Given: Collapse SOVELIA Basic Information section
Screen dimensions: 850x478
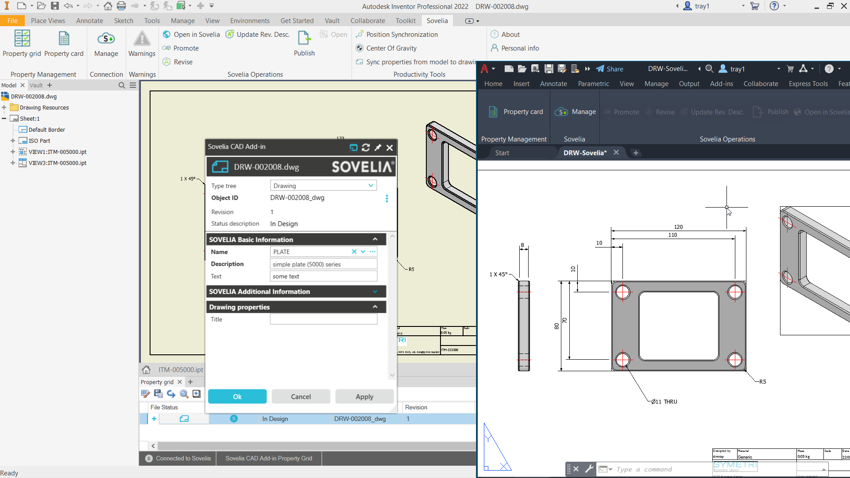Looking at the screenshot, I should (x=375, y=239).
